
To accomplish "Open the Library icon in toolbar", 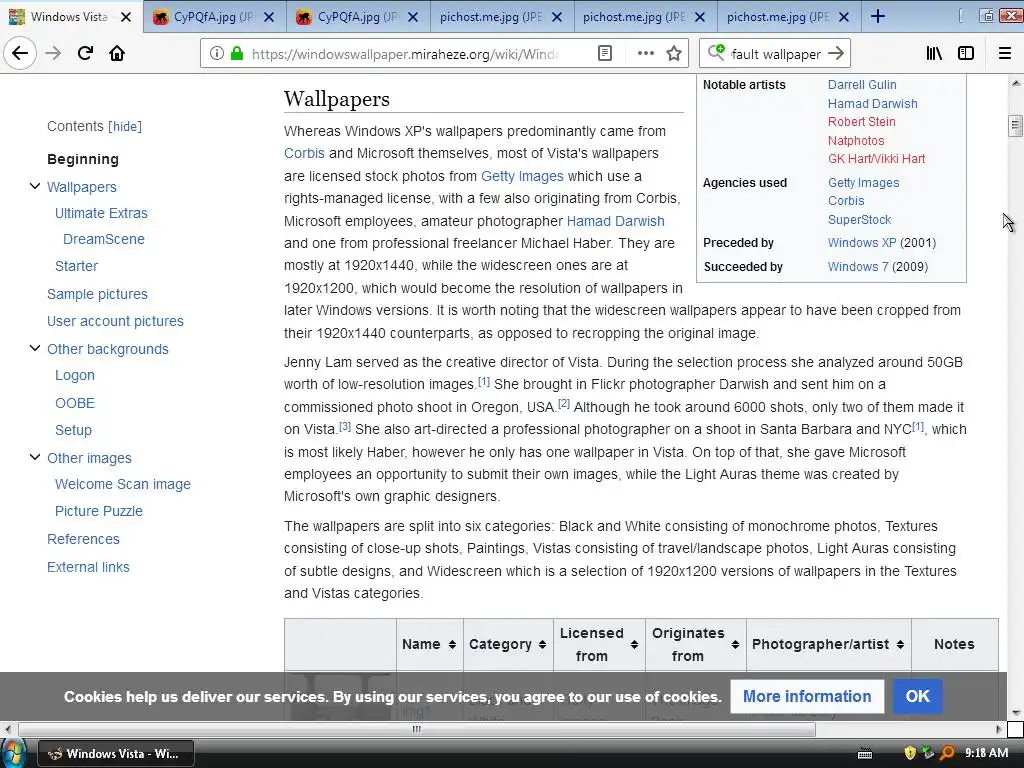I will pos(934,54).
